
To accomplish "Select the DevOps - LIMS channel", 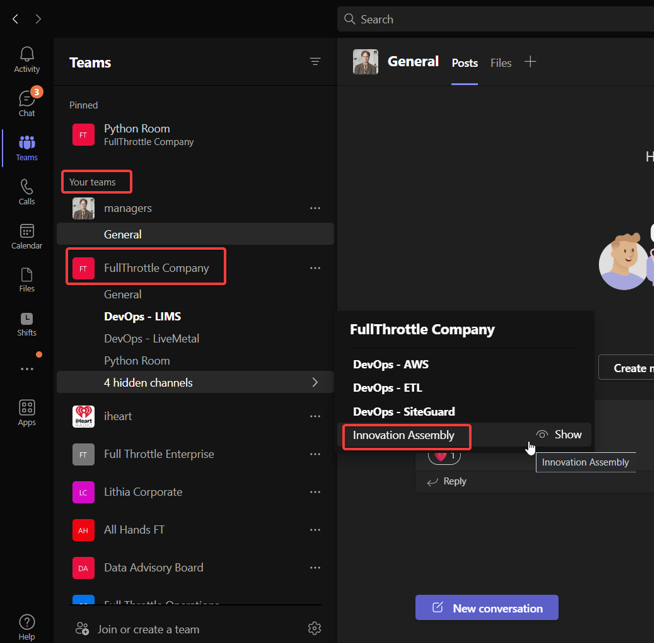I will (142, 316).
